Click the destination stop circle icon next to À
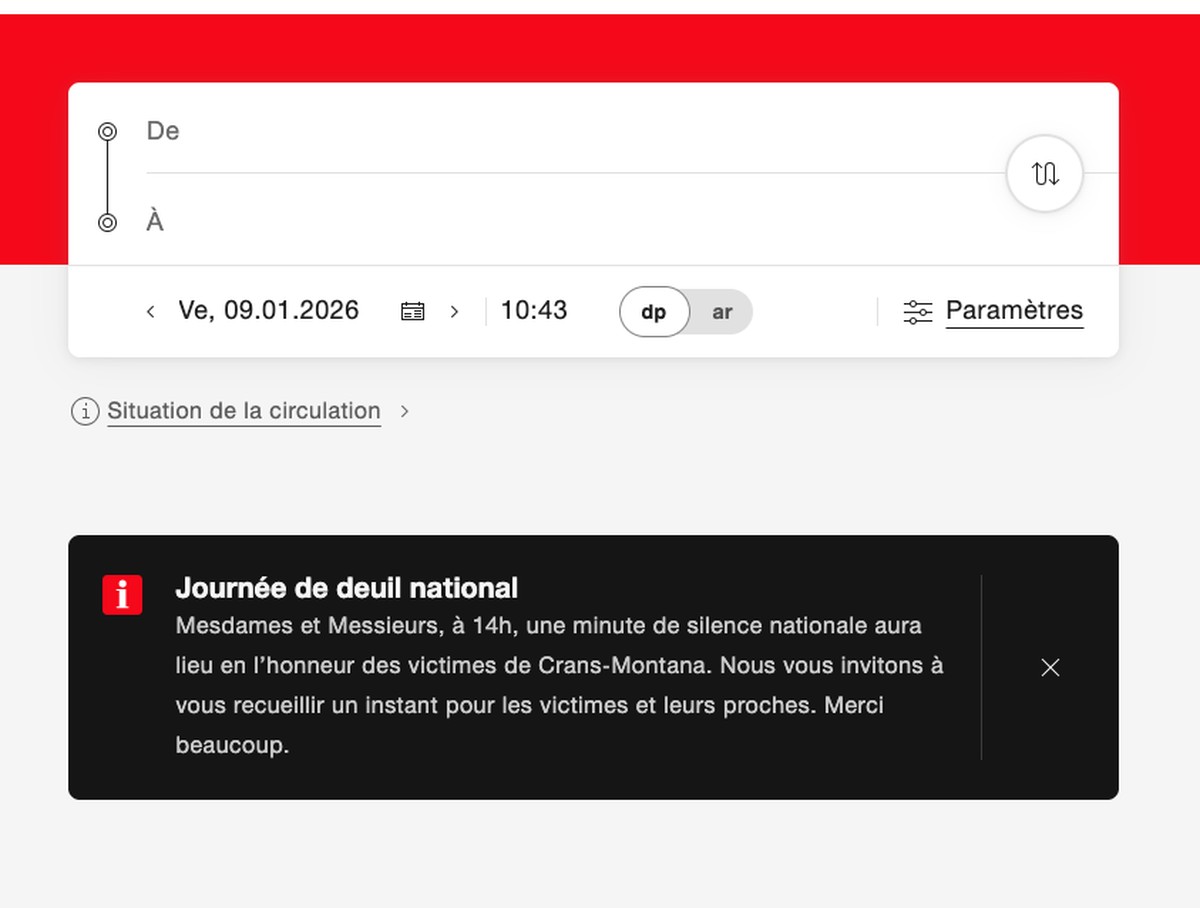 [107, 222]
